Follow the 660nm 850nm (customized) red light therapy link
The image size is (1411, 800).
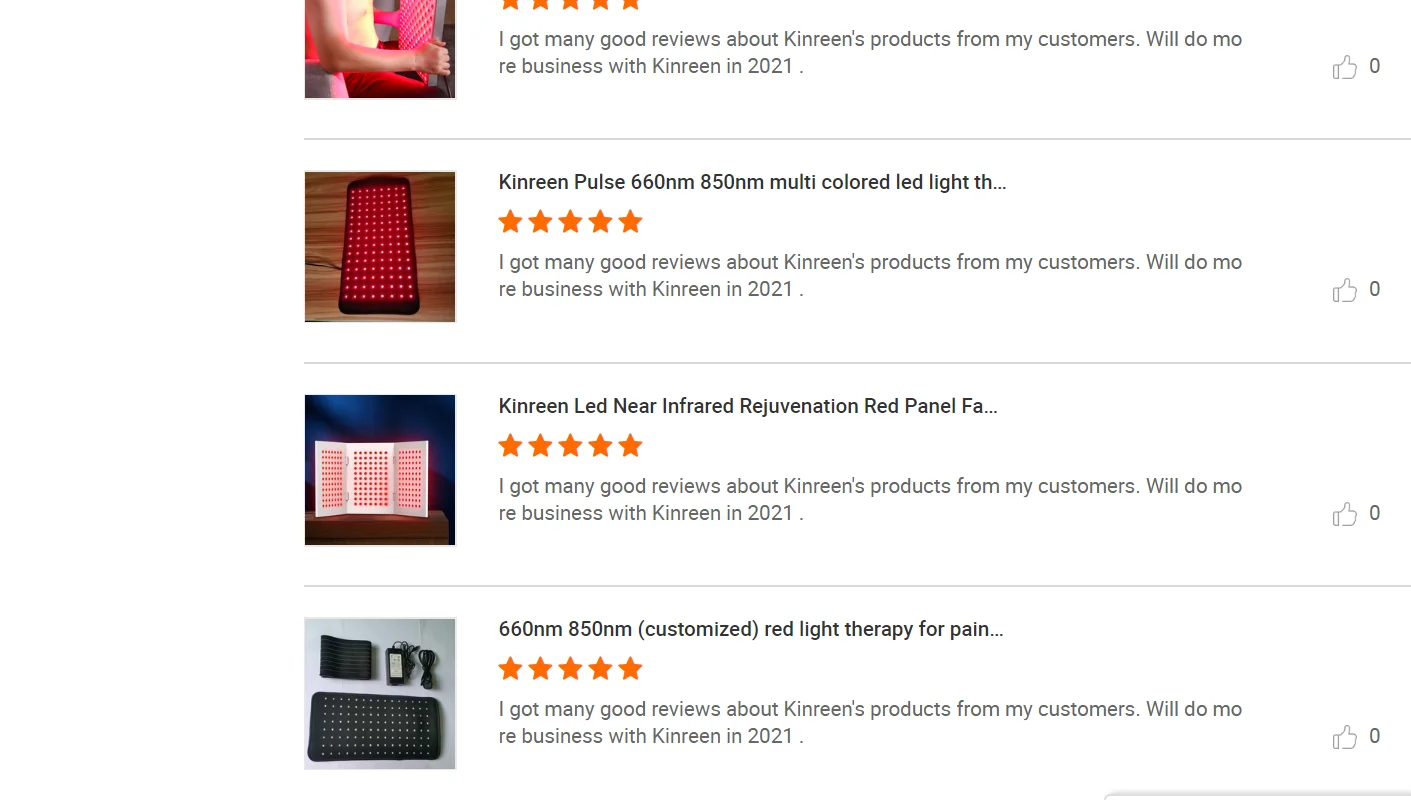coord(751,629)
